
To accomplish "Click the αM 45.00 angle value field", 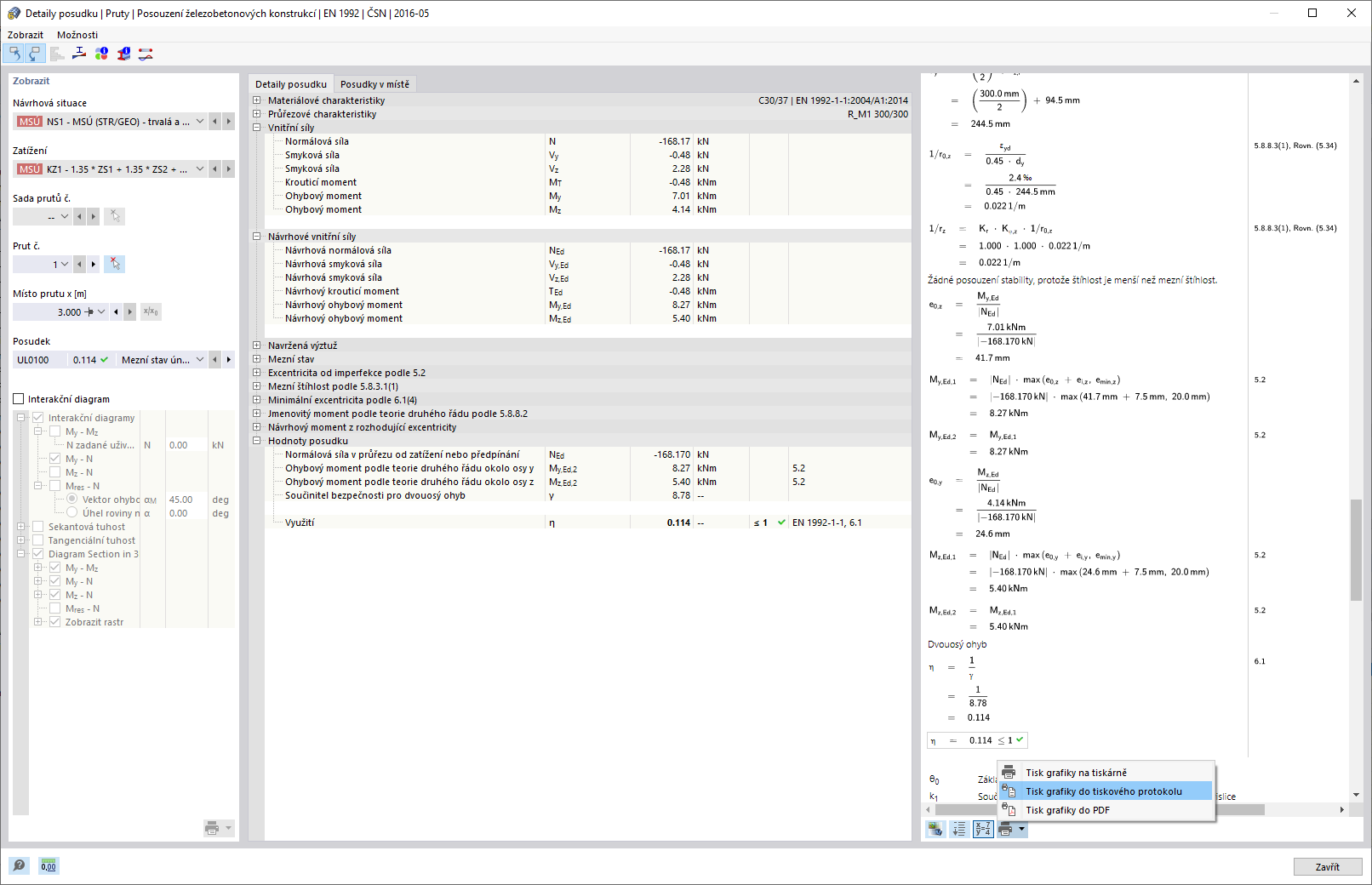I will pos(186,500).
